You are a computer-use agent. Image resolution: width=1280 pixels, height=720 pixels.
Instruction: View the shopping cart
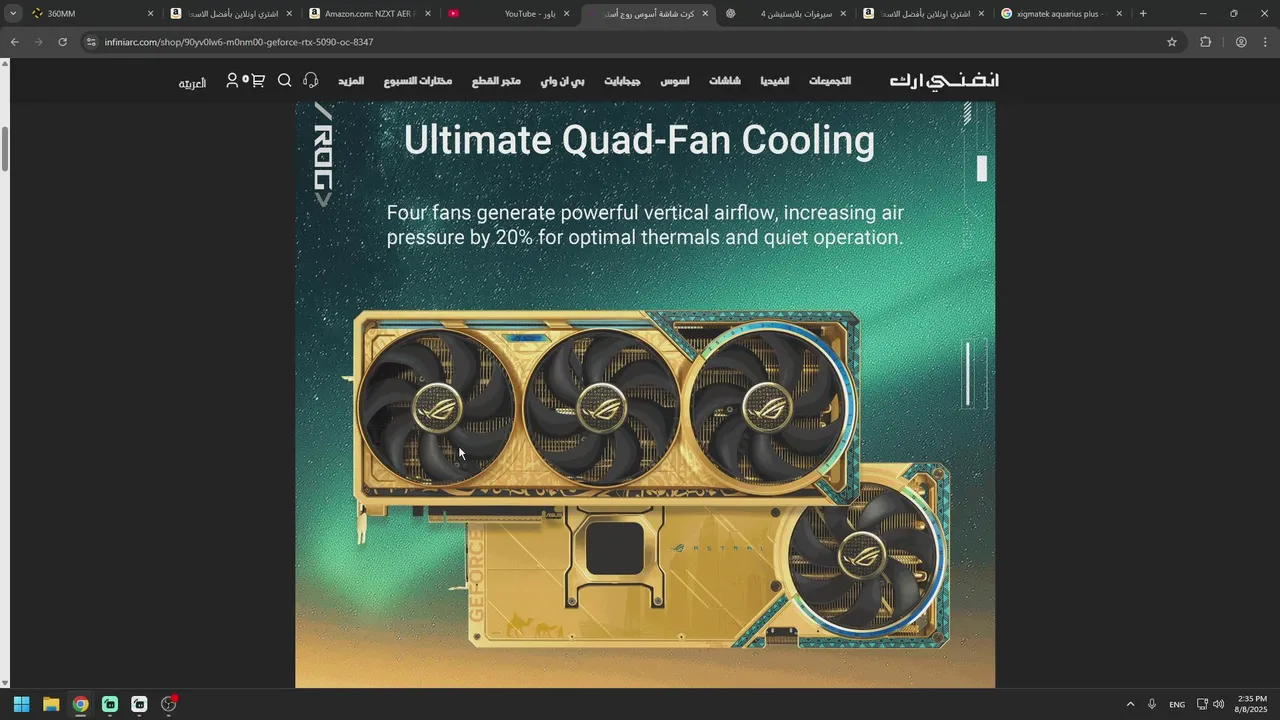click(258, 80)
